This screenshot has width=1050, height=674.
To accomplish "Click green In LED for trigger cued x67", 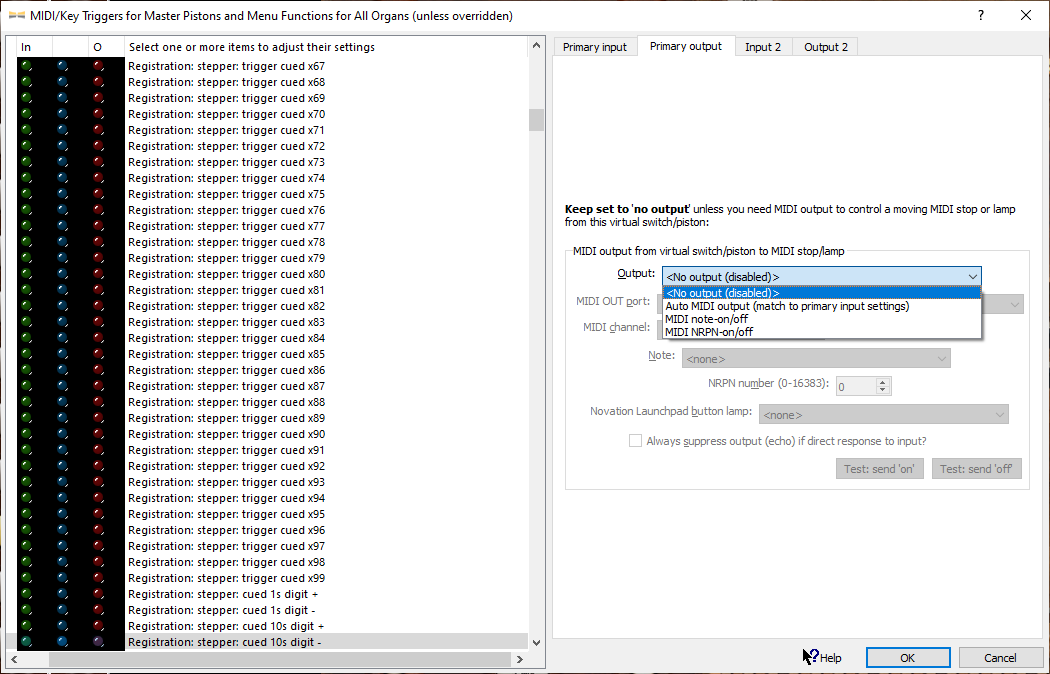I will coord(26,66).
